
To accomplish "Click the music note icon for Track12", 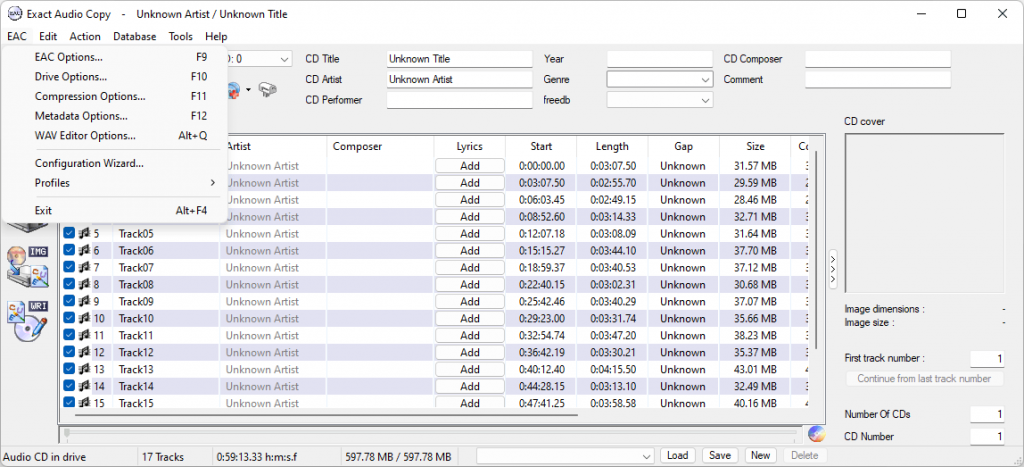I will tap(84, 353).
